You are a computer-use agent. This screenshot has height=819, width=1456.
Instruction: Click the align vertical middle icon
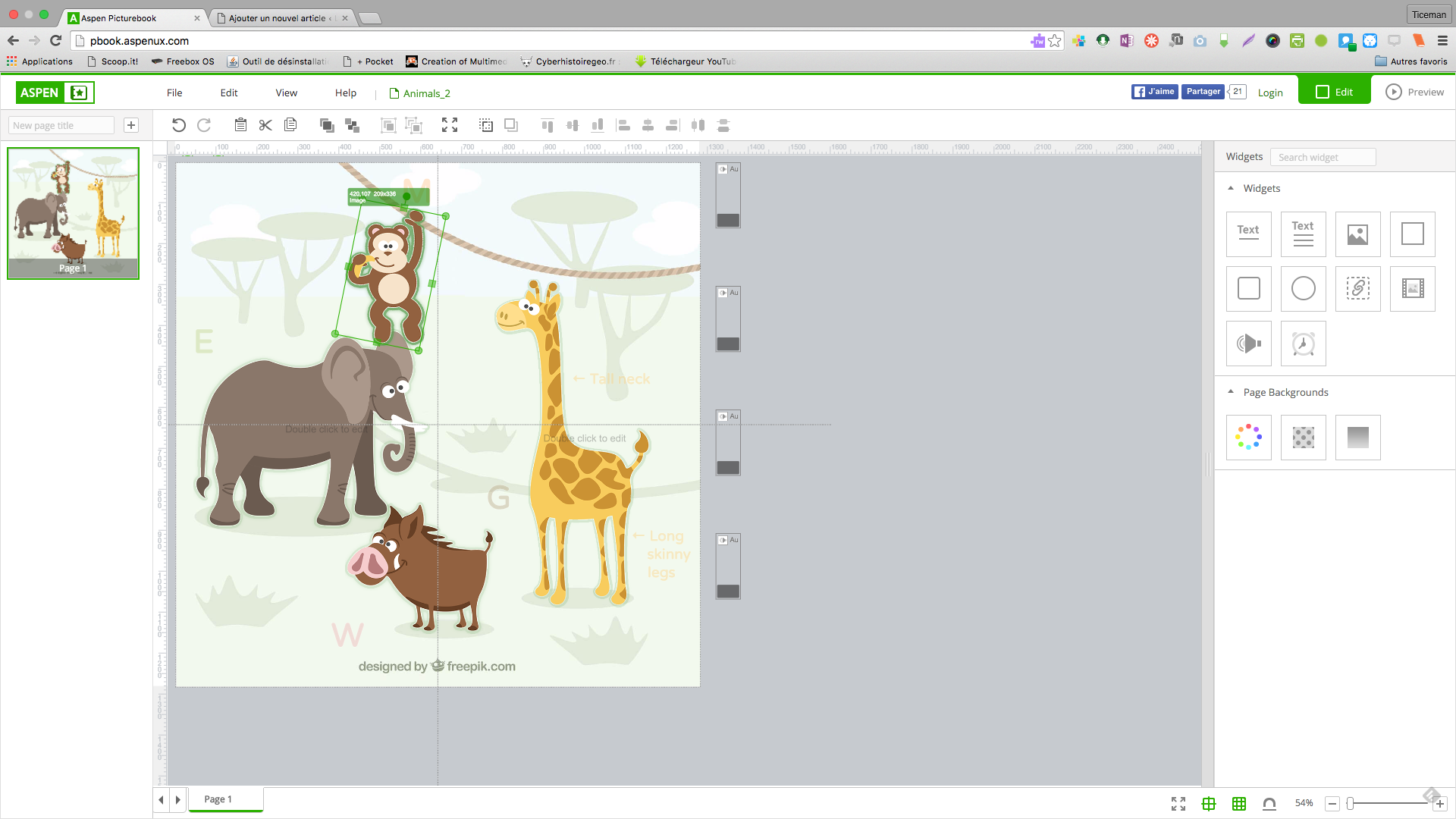click(573, 125)
